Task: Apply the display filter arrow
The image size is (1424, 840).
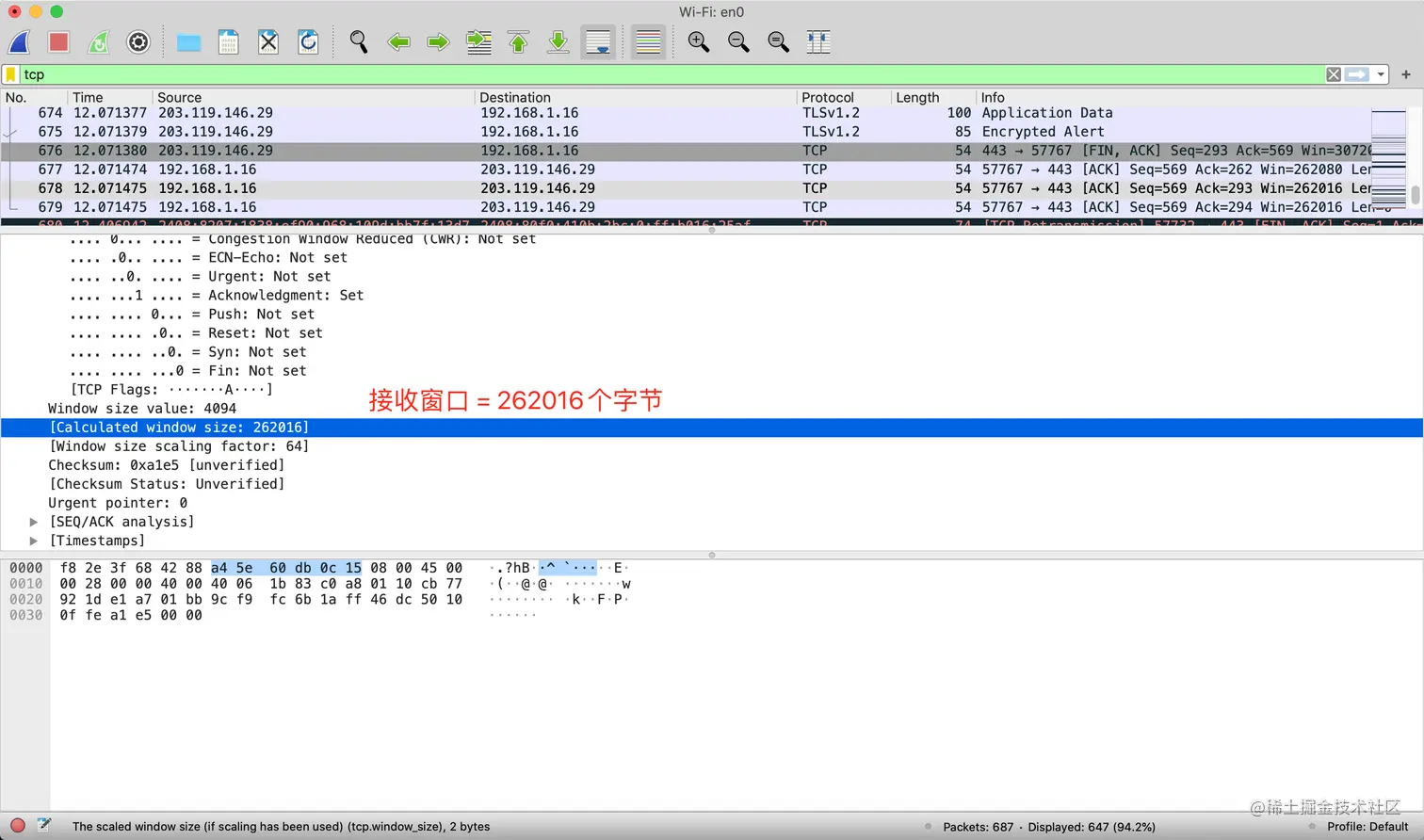Action: pos(1357,74)
